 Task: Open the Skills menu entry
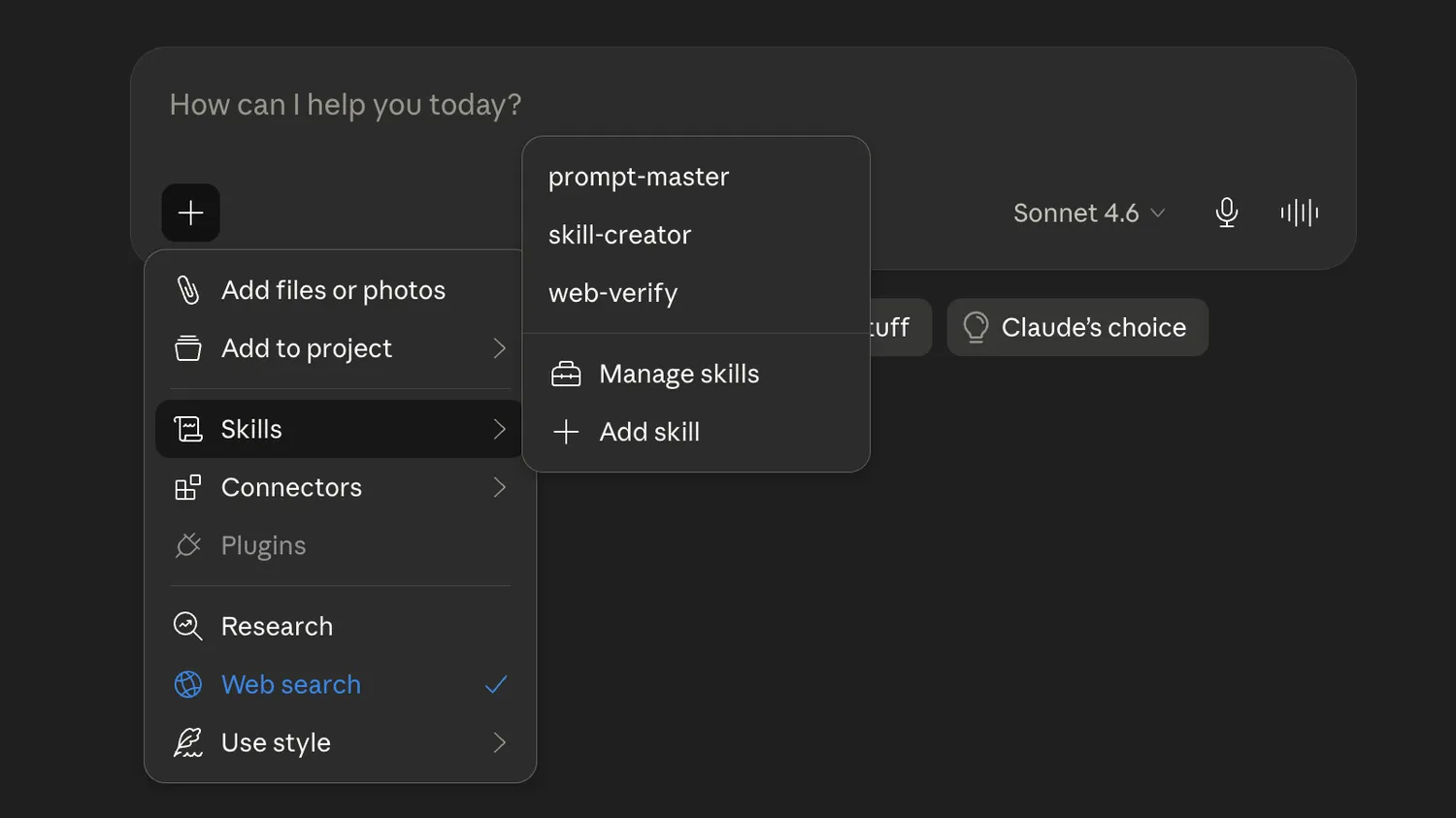[x=340, y=429]
